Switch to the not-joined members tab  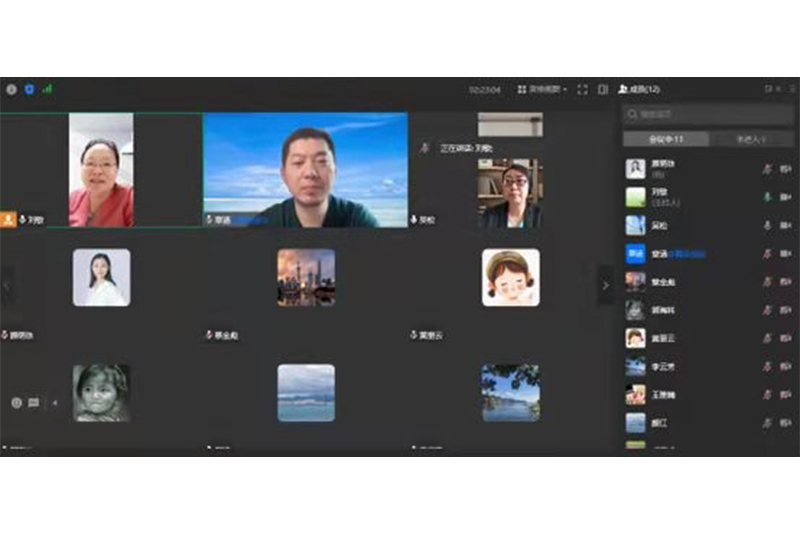click(x=751, y=139)
